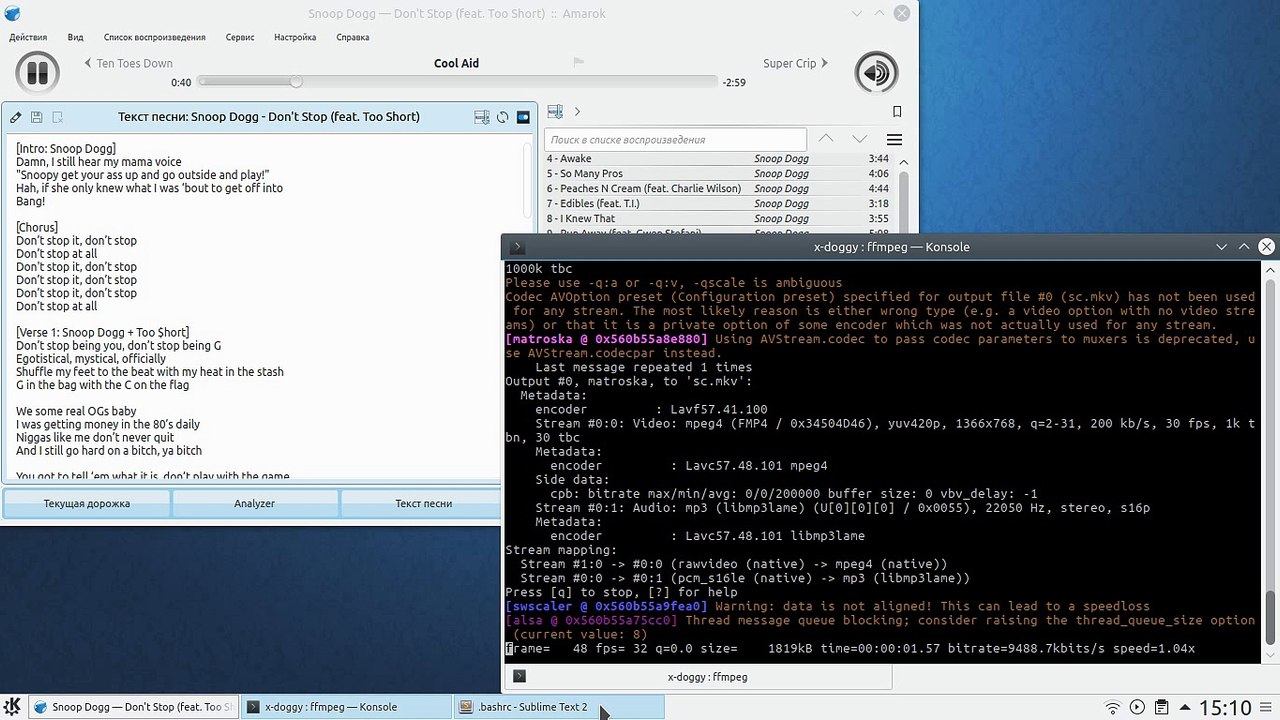The height and width of the screenshot is (720, 1280).
Task: Click the flag marker above the progress bar
Action: pos(578,62)
